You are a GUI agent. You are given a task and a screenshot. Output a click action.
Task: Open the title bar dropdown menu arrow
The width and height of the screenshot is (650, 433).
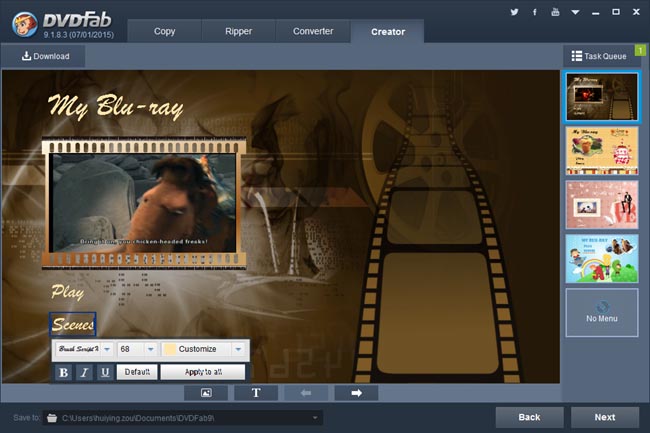pyautogui.click(x=575, y=12)
